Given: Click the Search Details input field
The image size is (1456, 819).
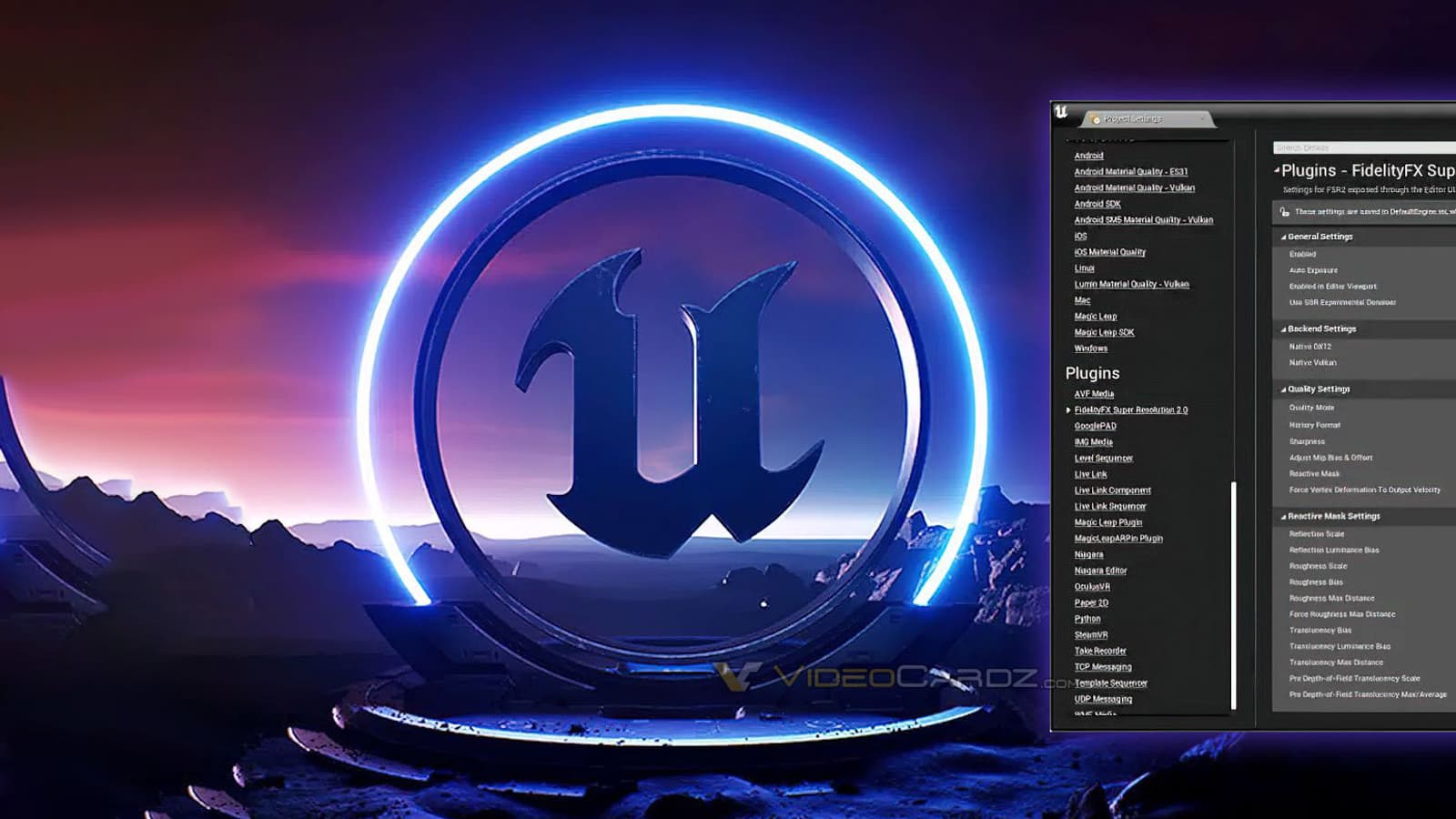Looking at the screenshot, I should [1364, 147].
